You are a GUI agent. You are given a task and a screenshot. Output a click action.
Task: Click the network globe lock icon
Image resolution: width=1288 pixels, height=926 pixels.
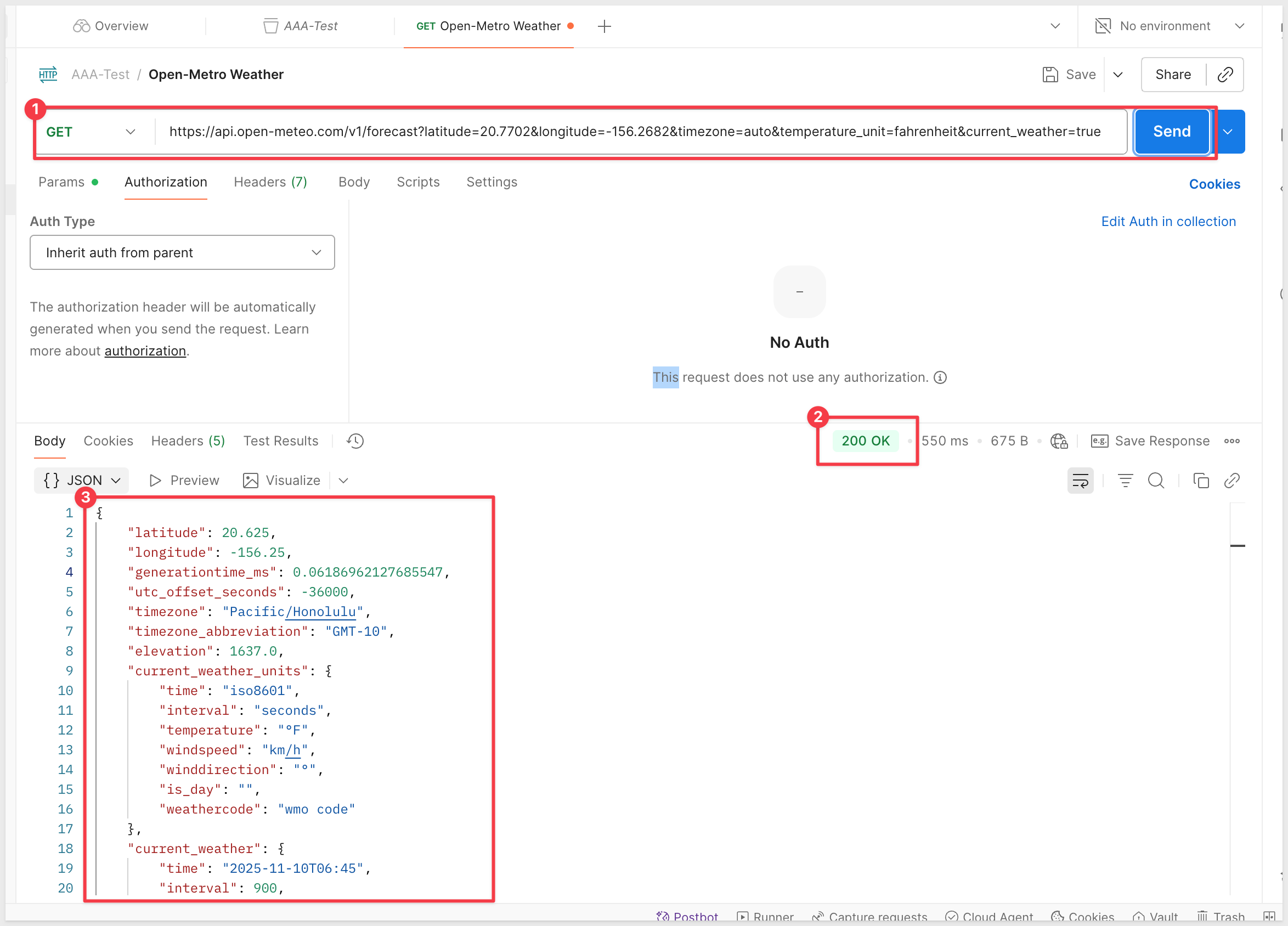(1059, 441)
